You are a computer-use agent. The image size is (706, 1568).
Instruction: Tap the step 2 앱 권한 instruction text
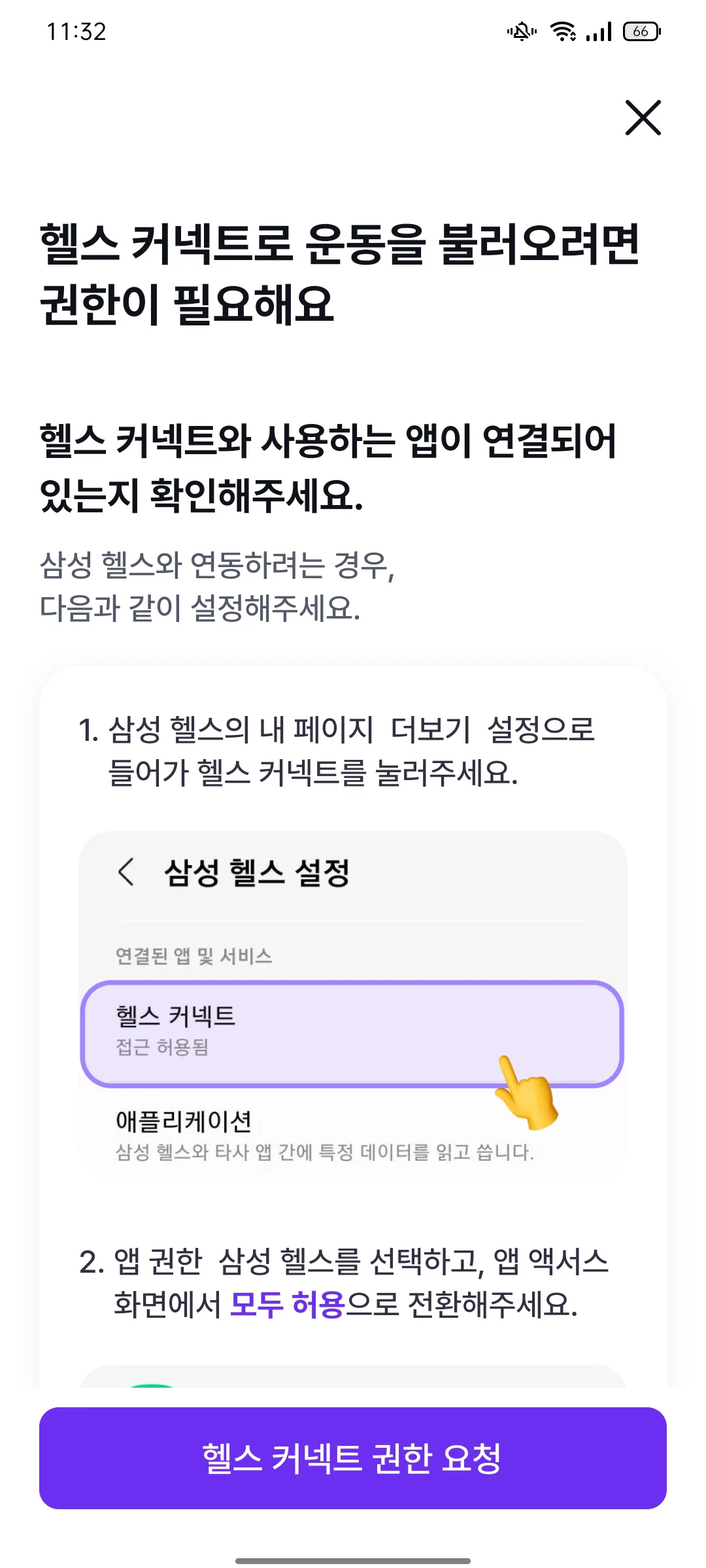click(344, 1282)
